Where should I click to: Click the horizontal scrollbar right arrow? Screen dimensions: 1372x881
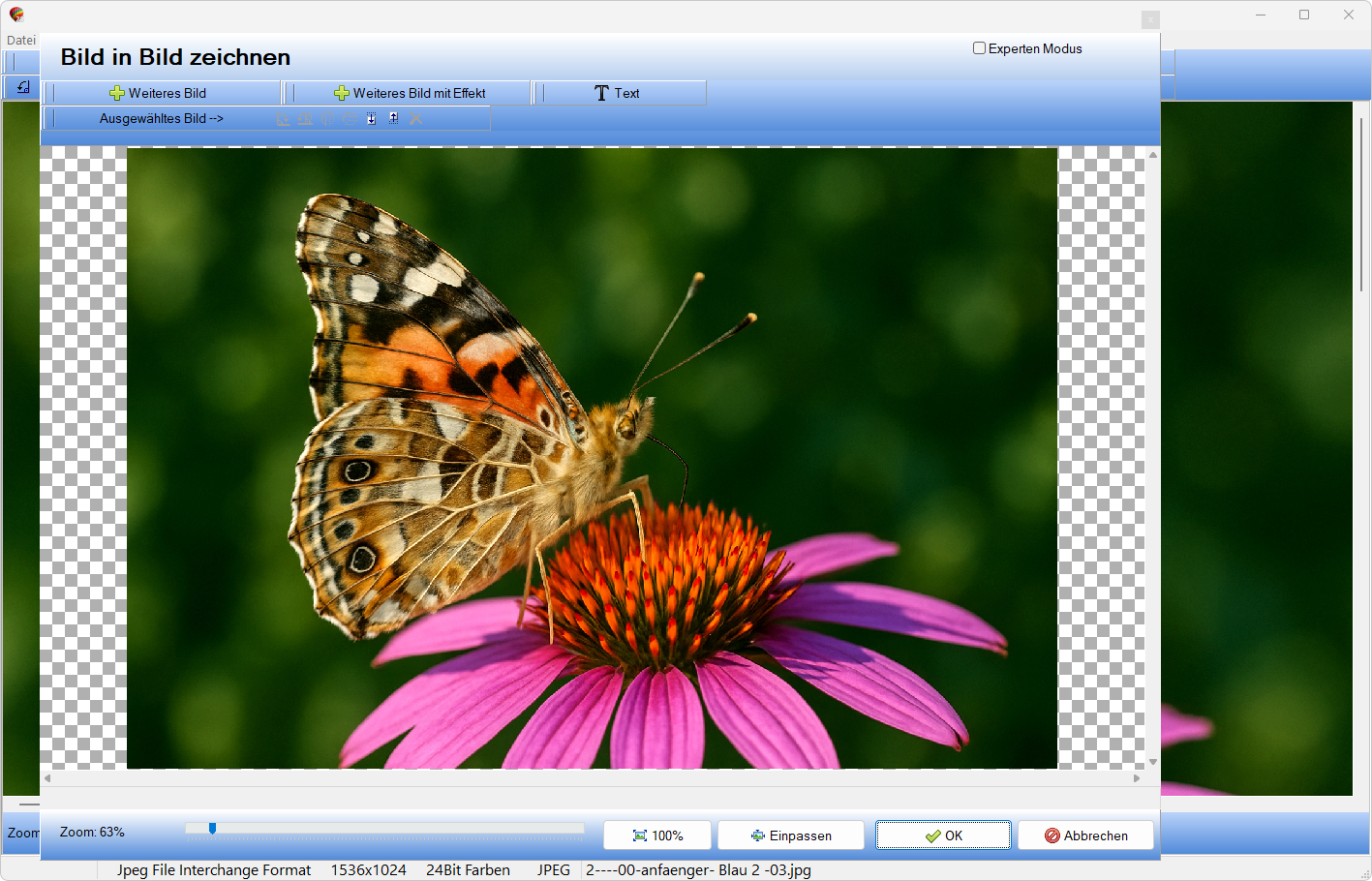click(1138, 777)
